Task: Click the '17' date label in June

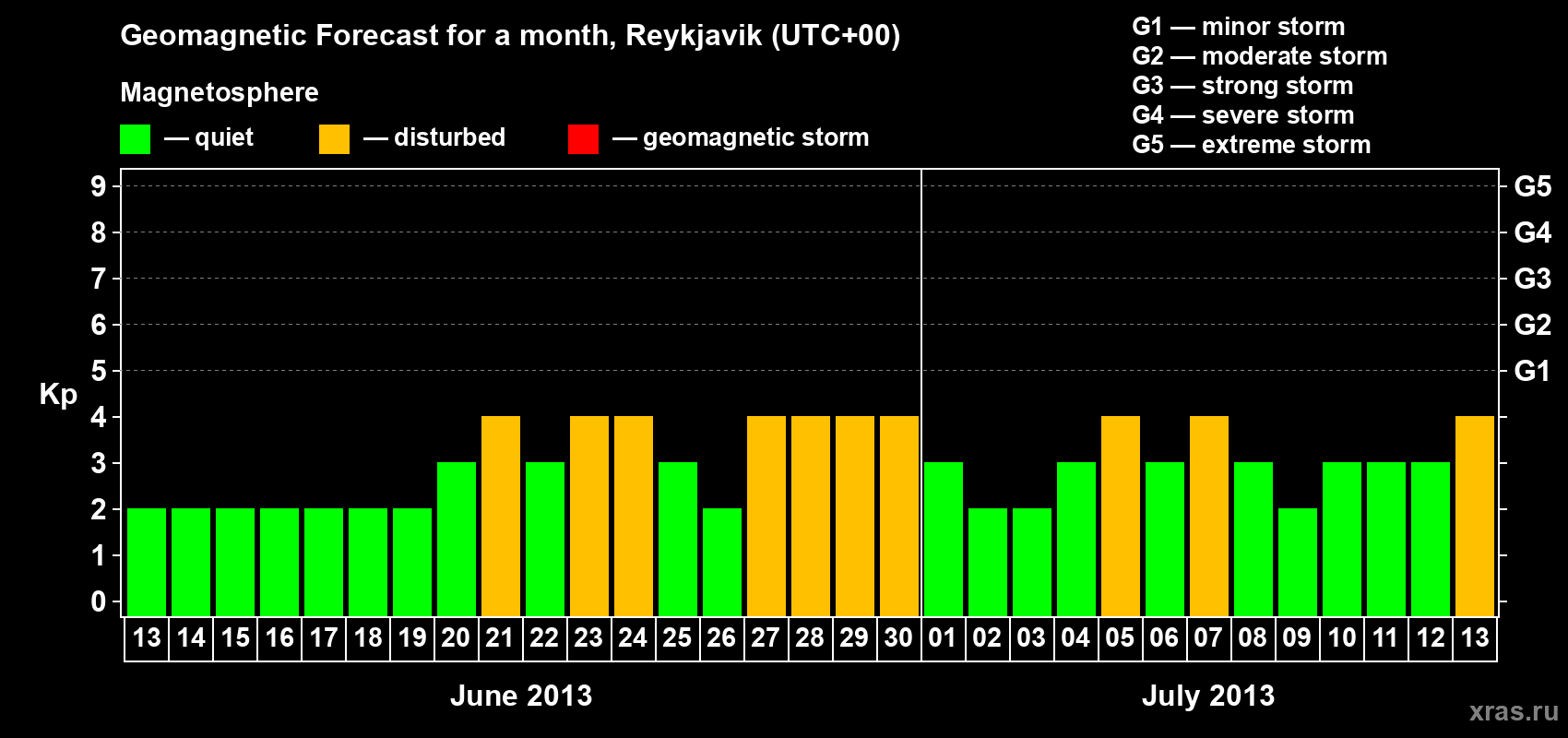Action: [x=324, y=637]
